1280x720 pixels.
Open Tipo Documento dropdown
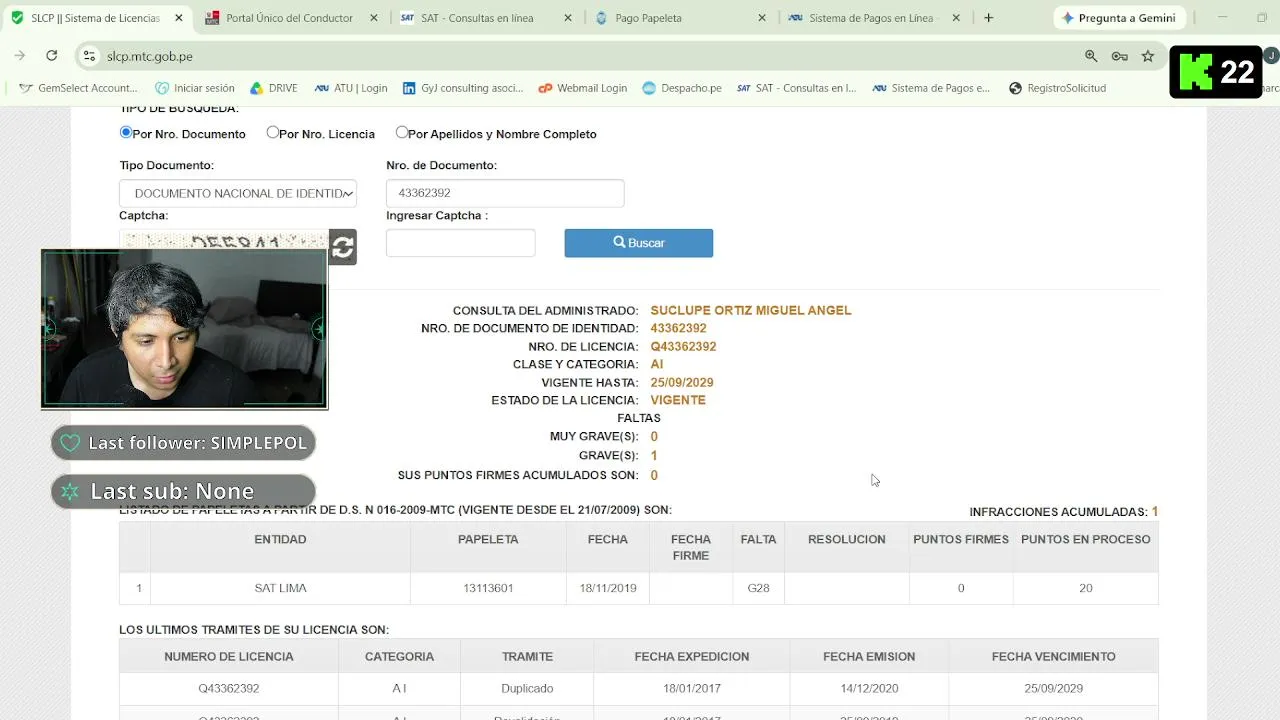click(238, 193)
